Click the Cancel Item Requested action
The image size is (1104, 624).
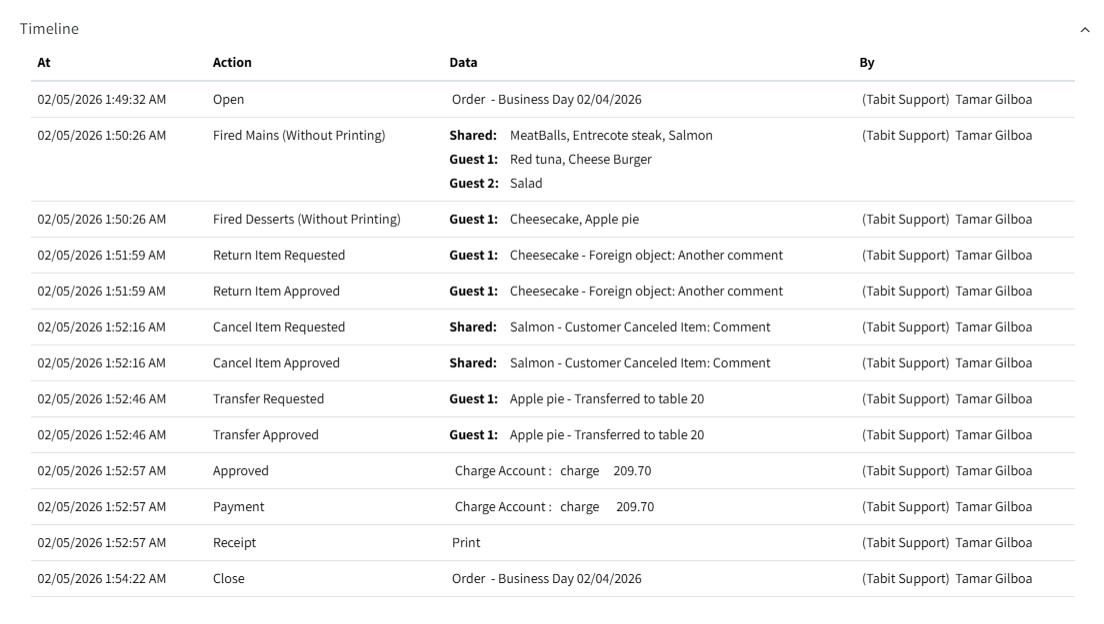tap(279, 327)
